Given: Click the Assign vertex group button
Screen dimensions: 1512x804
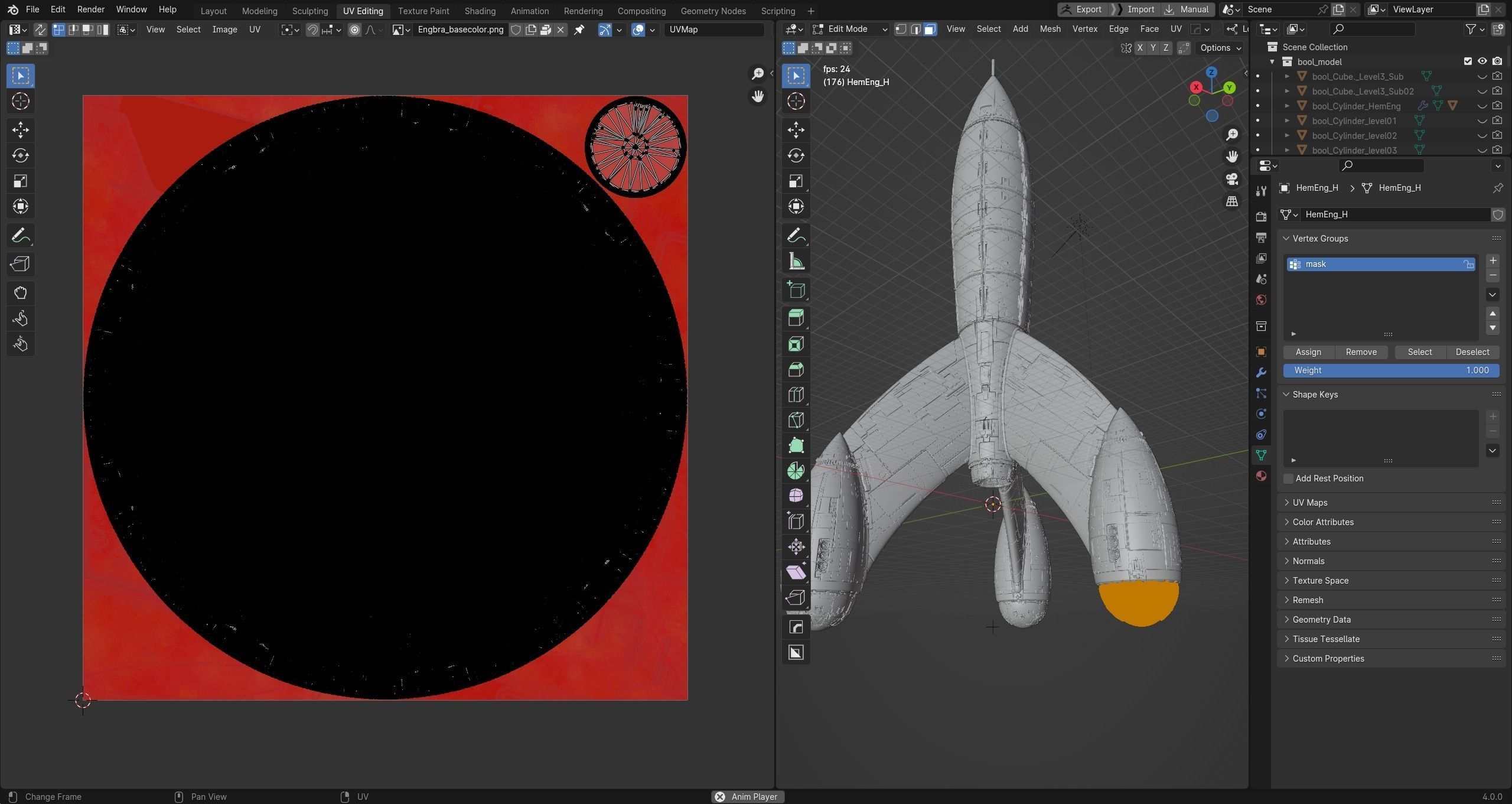Looking at the screenshot, I should coord(1308,352).
